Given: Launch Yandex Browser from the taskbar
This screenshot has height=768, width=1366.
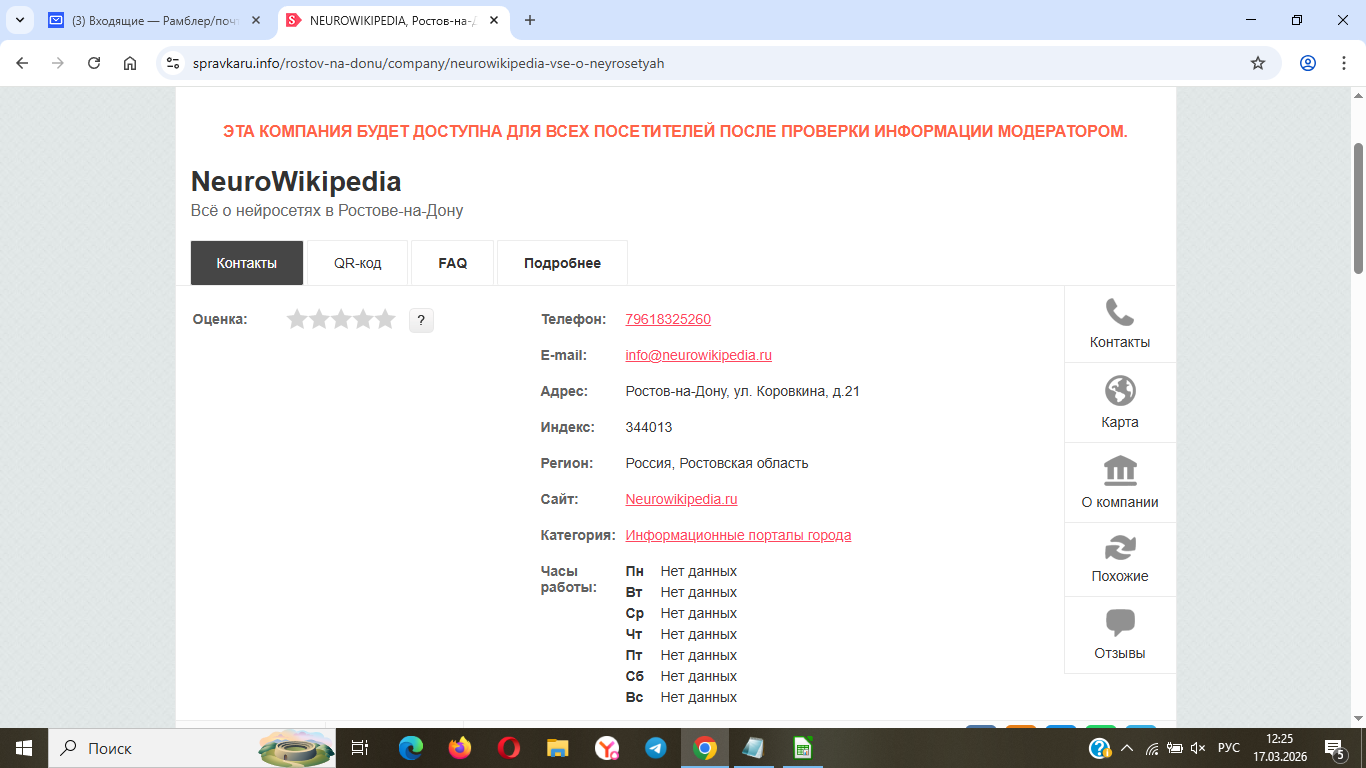Looking at the screenshot, I should (x=607, y=748).
